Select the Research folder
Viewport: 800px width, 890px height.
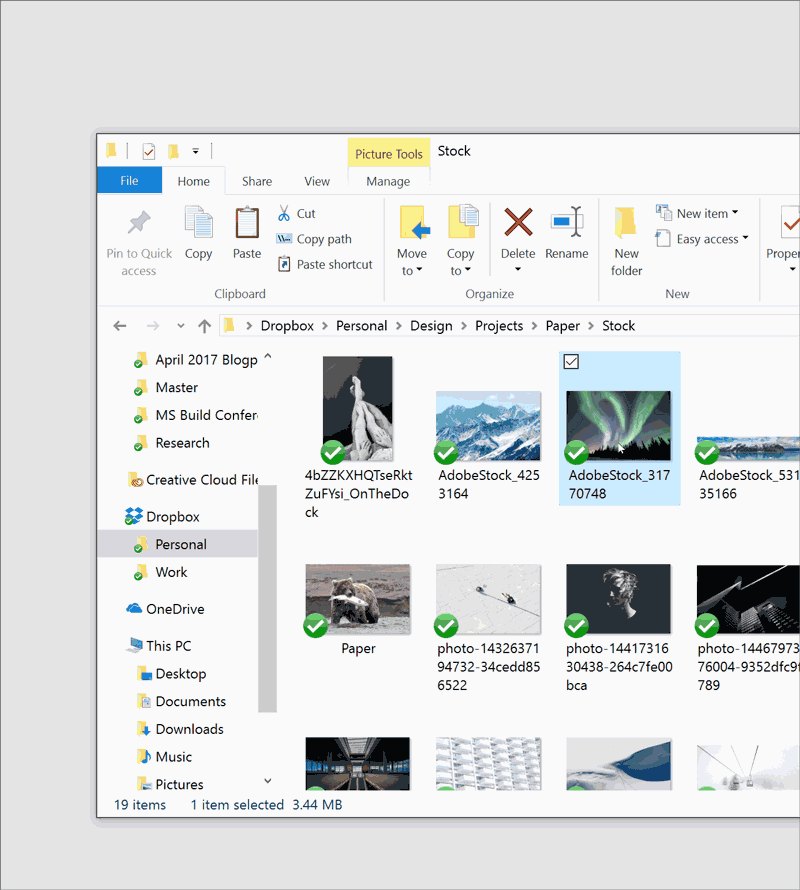(x=171, y=443)
